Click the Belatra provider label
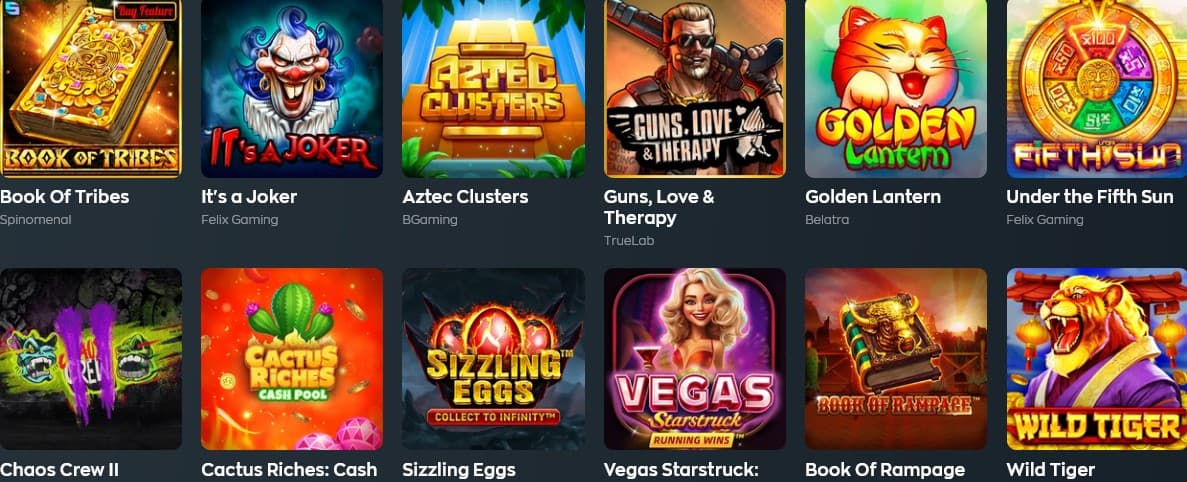The image size is (1187, 482). [x=827, y=220]
